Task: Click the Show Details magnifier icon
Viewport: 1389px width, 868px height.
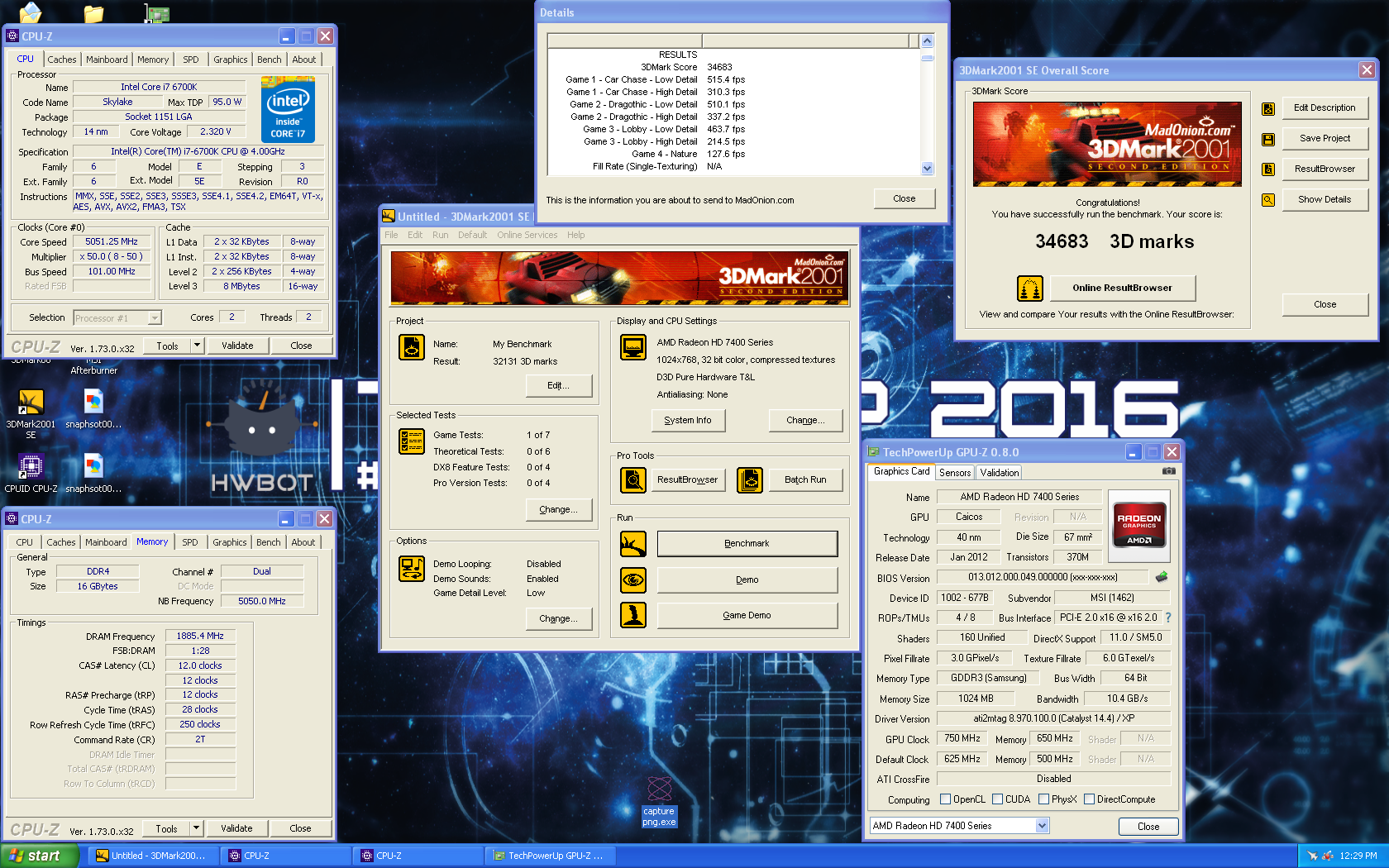Action: point(1267,200)
